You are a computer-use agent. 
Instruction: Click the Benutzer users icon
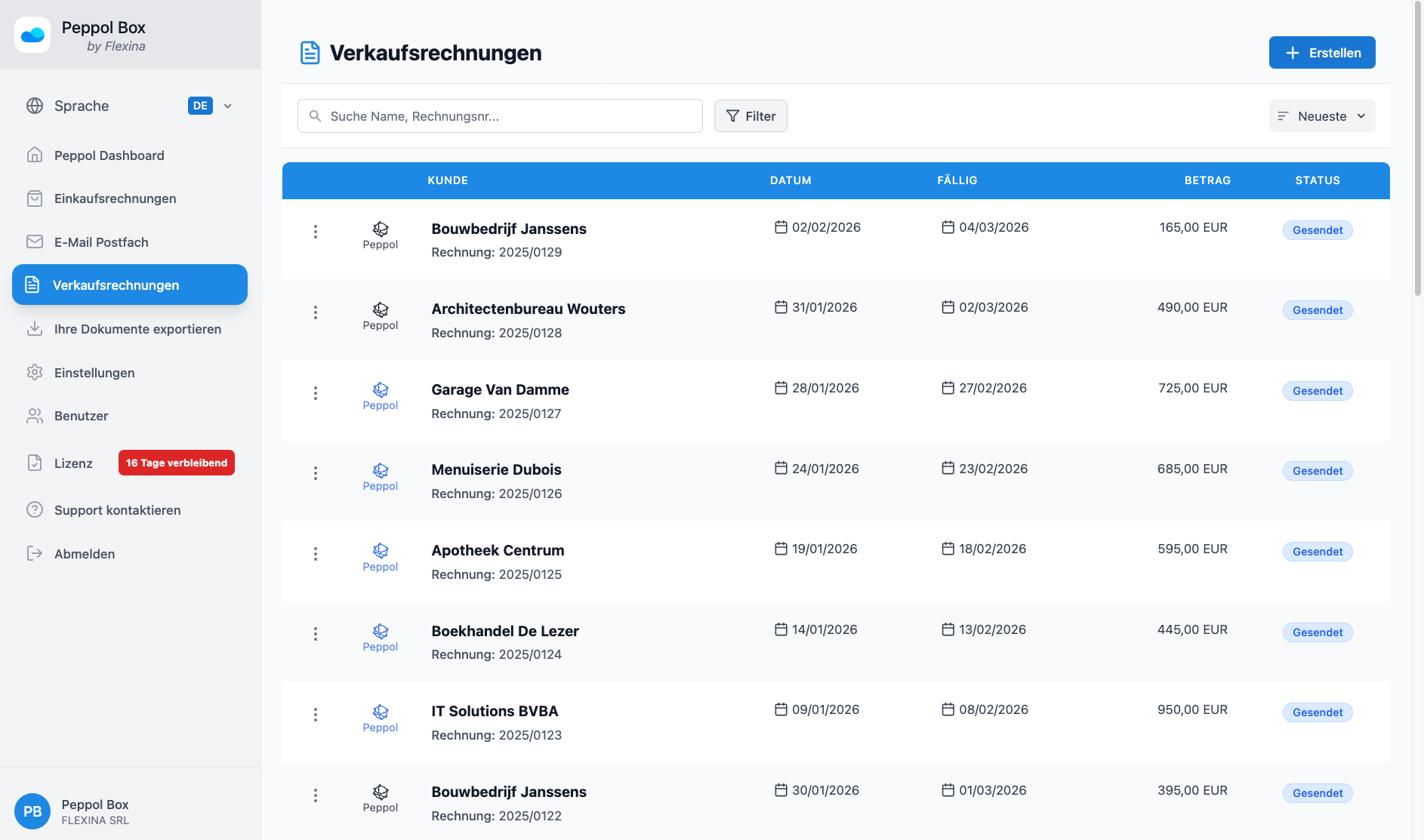35,415
